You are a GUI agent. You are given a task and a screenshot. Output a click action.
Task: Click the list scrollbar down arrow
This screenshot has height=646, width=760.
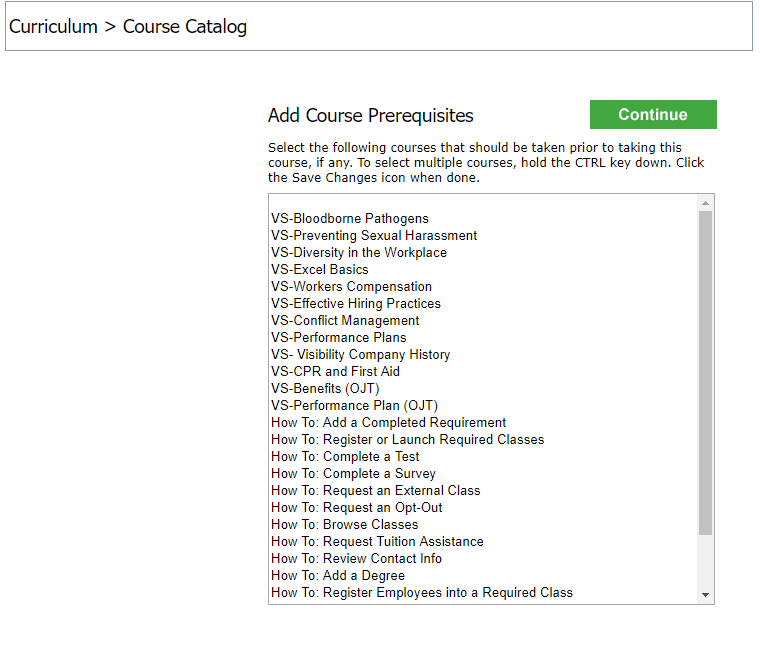[705, 595]
